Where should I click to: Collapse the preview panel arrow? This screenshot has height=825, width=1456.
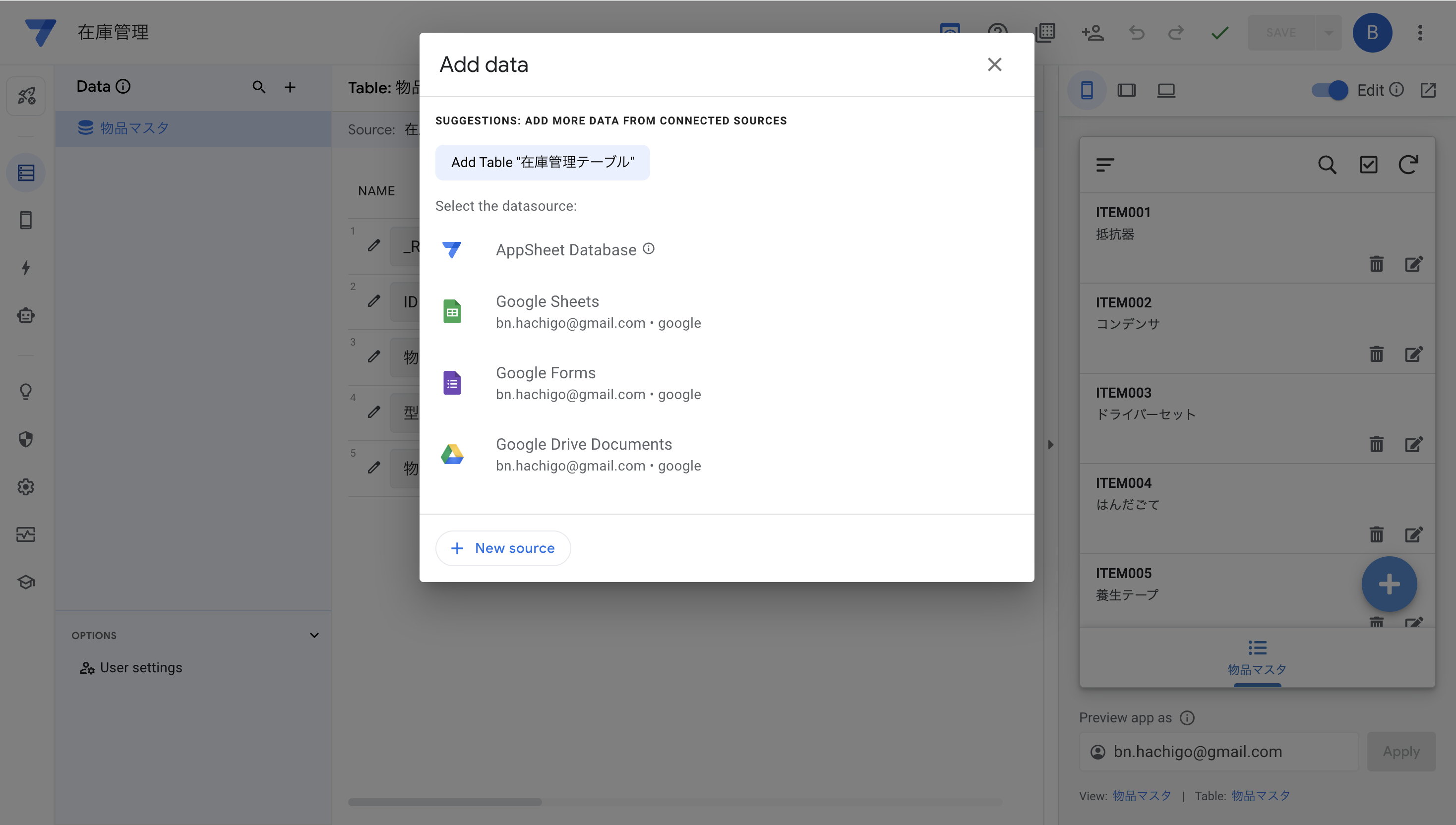click(1050, 445)
